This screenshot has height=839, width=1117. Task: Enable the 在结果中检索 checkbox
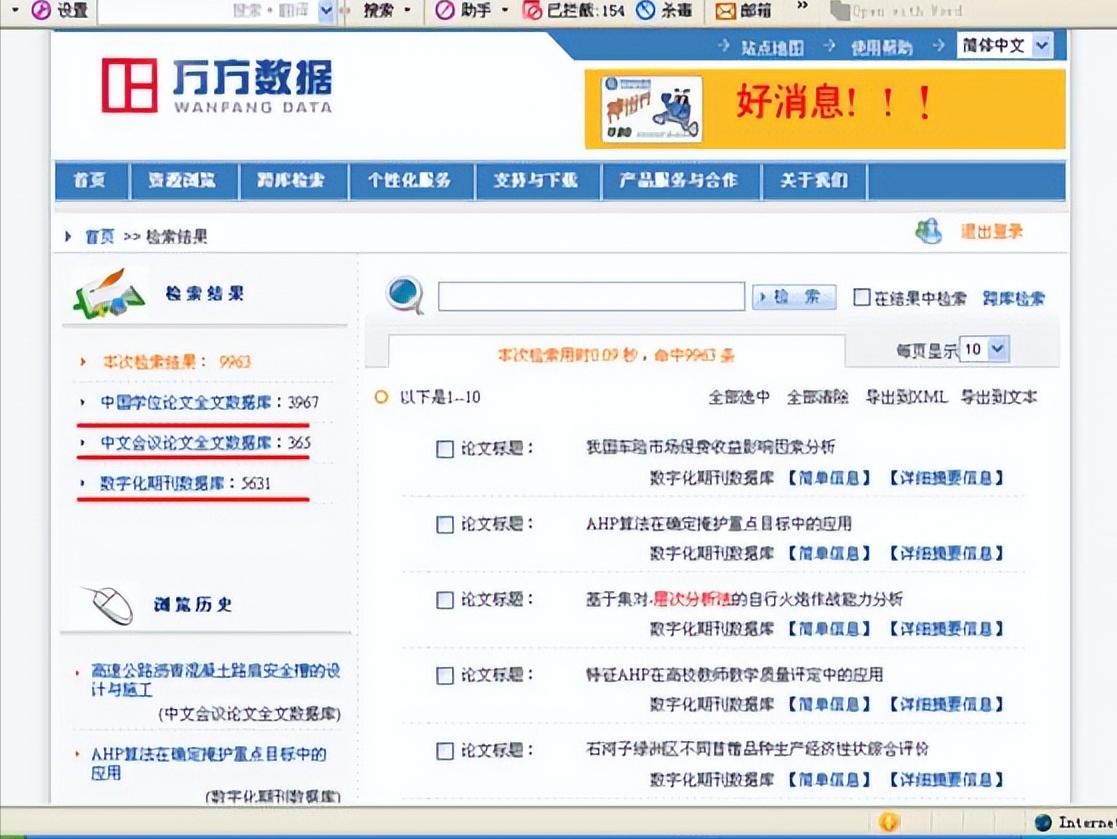click(x=861, y=296)
